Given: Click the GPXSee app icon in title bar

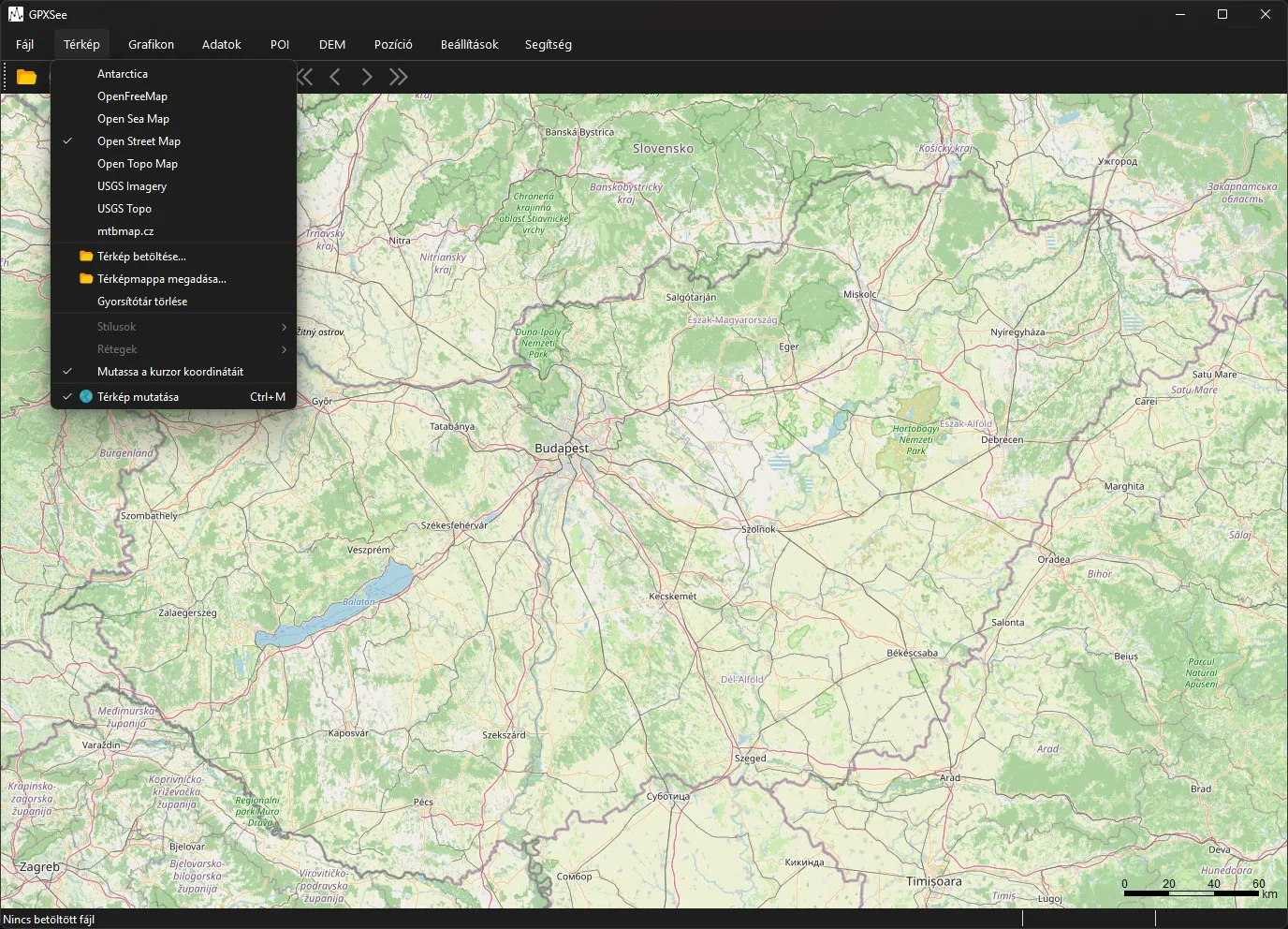Looking at the screenshot, I should click(15, 14).
